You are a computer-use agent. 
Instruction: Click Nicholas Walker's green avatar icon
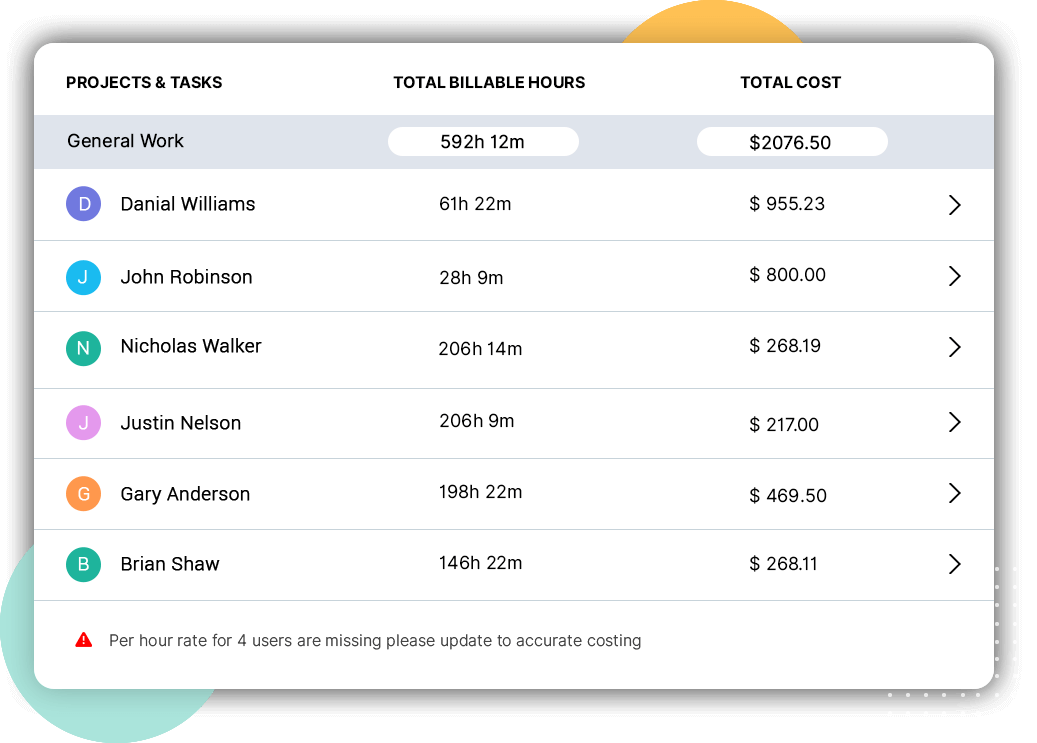coord(83,349)
